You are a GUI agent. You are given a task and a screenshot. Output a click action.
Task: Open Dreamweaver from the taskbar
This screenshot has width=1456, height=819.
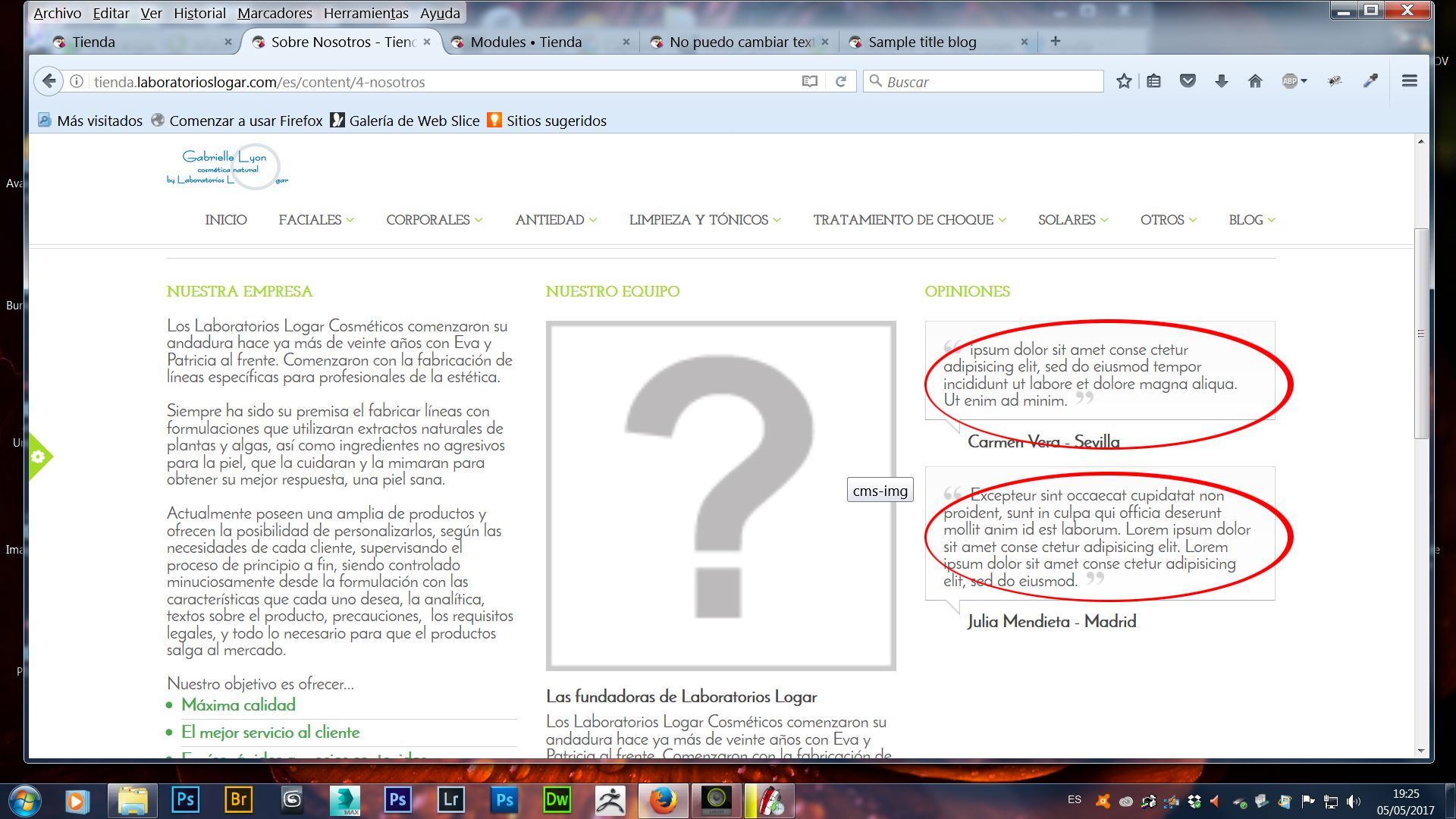557,800
